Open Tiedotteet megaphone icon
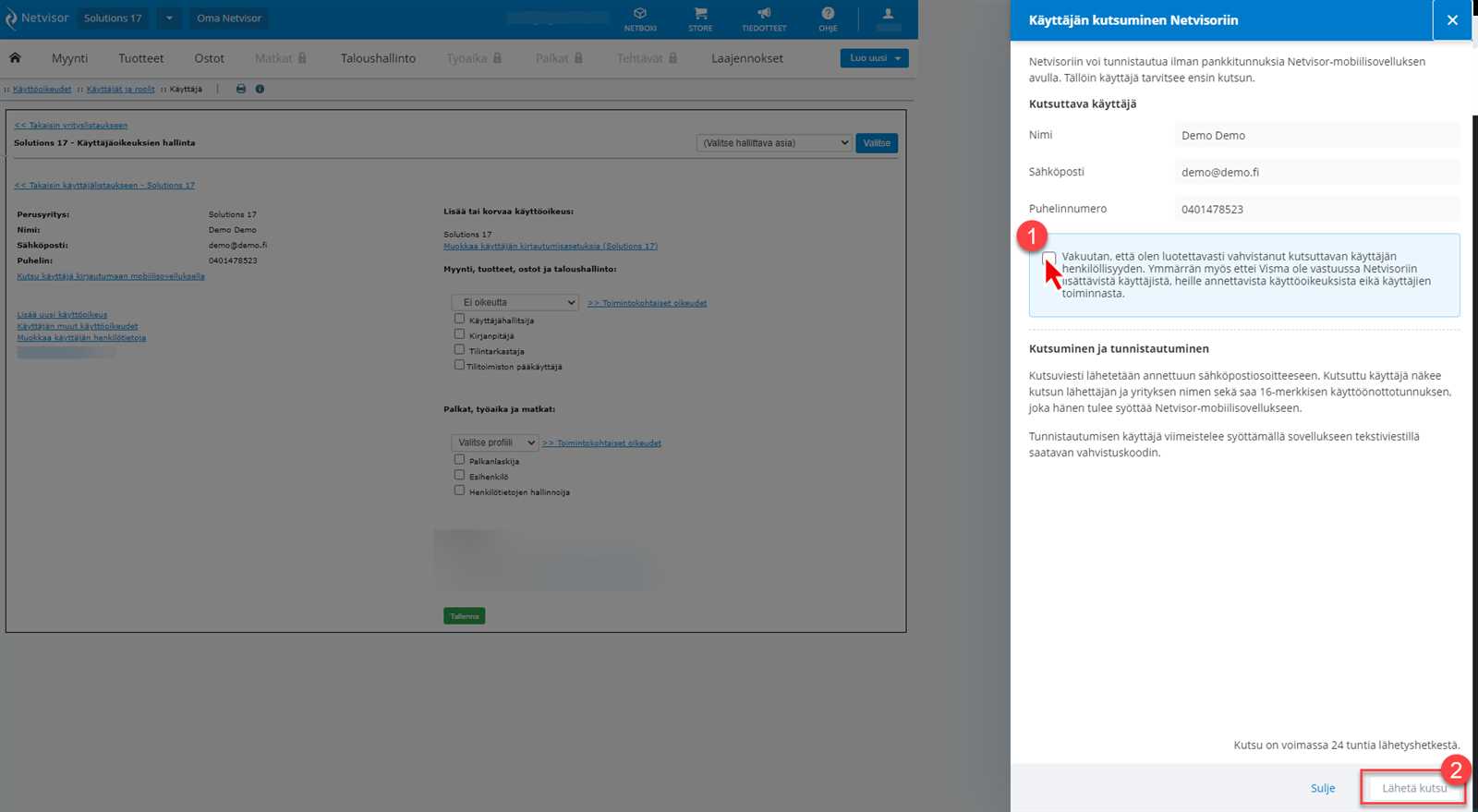Screen dimensions: 1478x812 pyautogui.click(x=764, y=14)
